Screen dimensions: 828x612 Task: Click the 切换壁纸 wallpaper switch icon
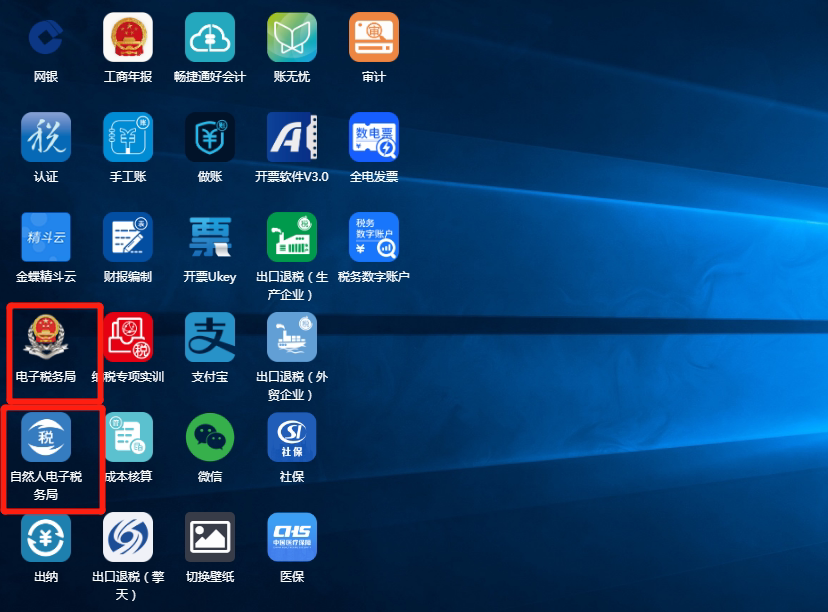click(x=210, y=537)
